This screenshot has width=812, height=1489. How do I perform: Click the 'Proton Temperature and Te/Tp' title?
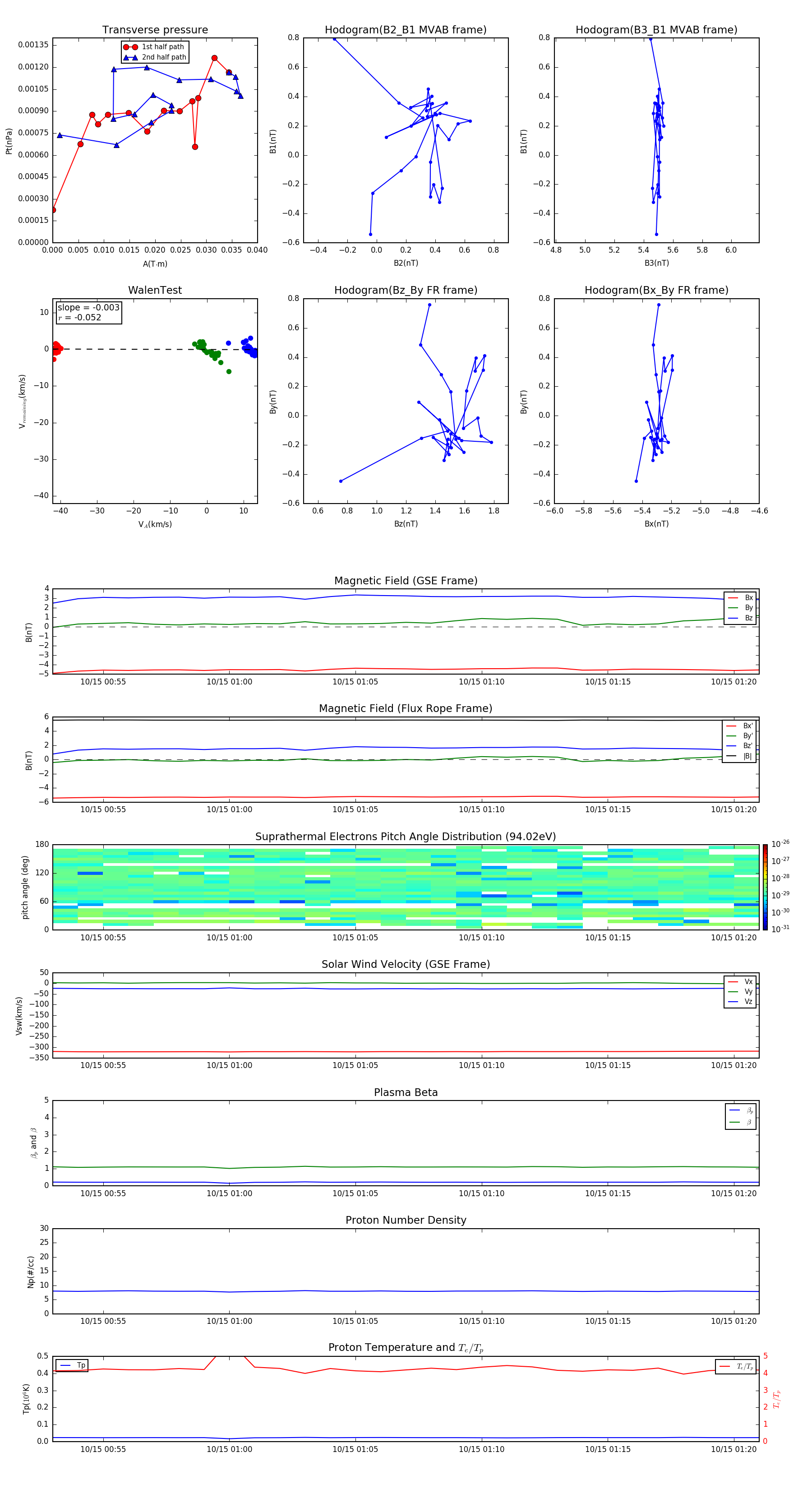tap(406, 1347)
